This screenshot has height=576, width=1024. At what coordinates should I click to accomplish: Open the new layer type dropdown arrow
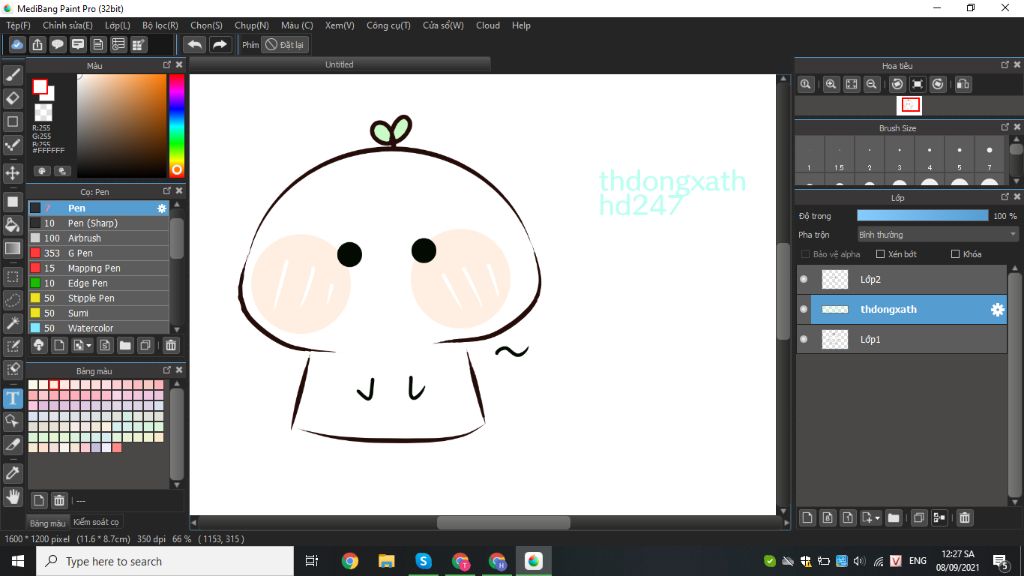pos(877,518)
